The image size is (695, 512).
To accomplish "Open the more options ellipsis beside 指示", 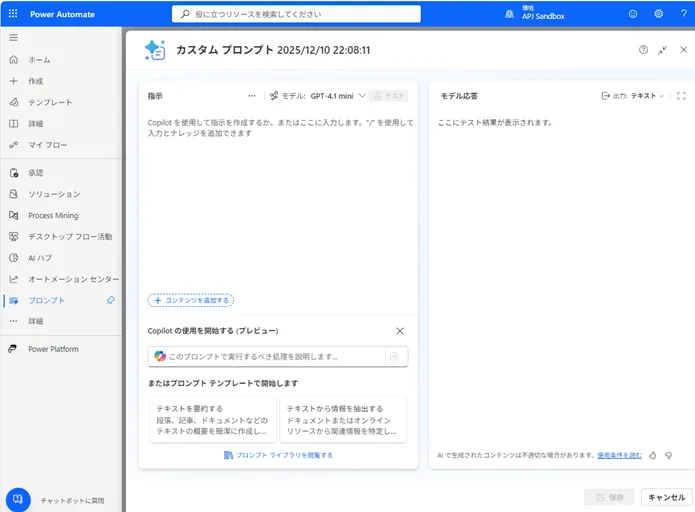I will pos(252,96).
